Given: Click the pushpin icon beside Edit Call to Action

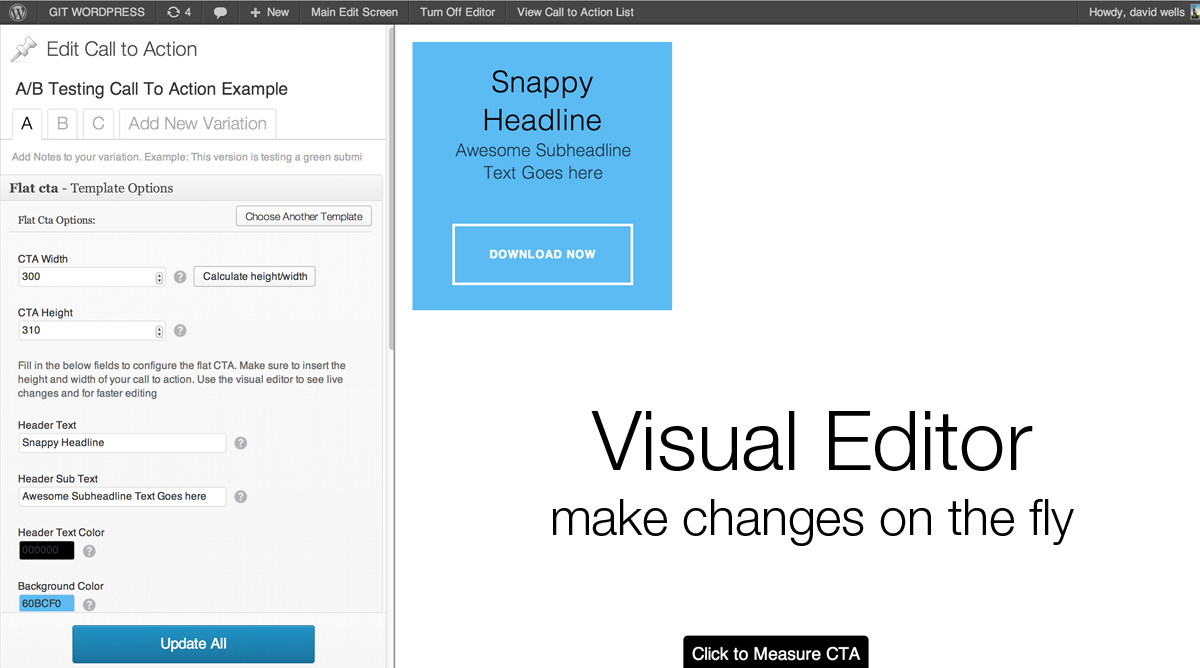Looking at the screenshot, I should point(24,49).
